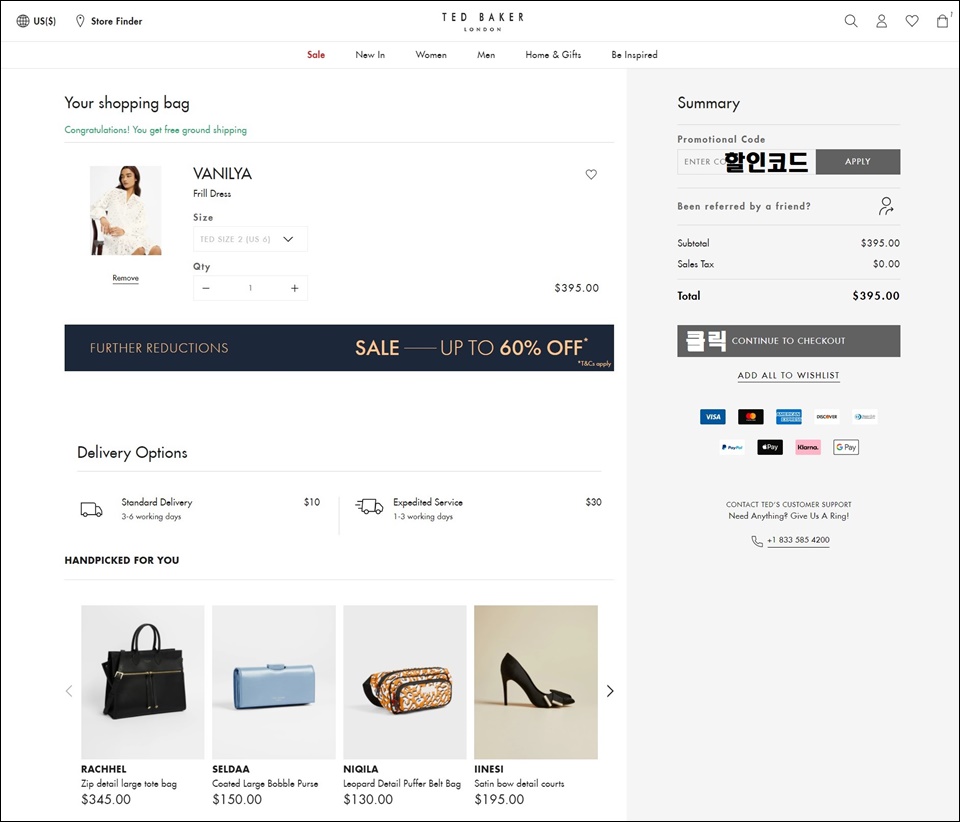Click the Visa payment icon
The width and height of the screenshot is (960, 822).
(713, 417)
